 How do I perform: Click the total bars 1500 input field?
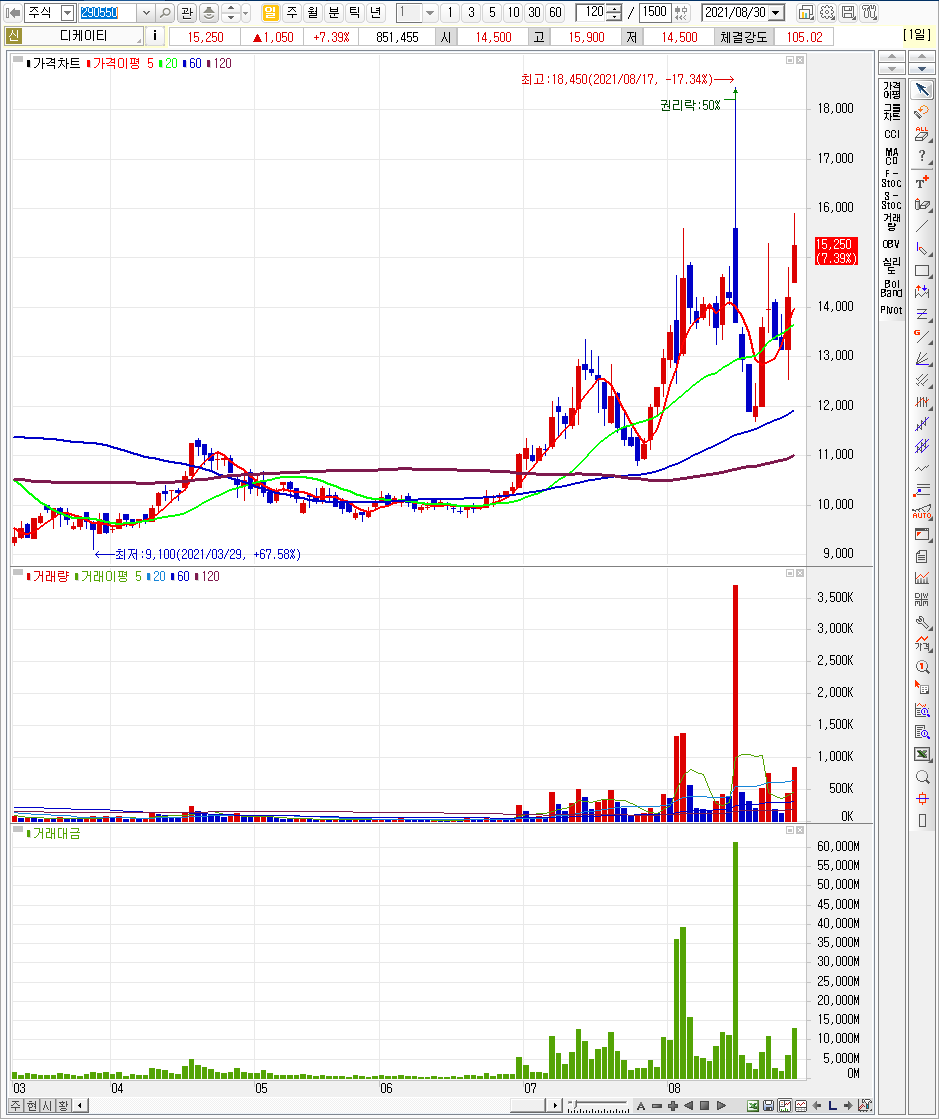coord(655,12)
